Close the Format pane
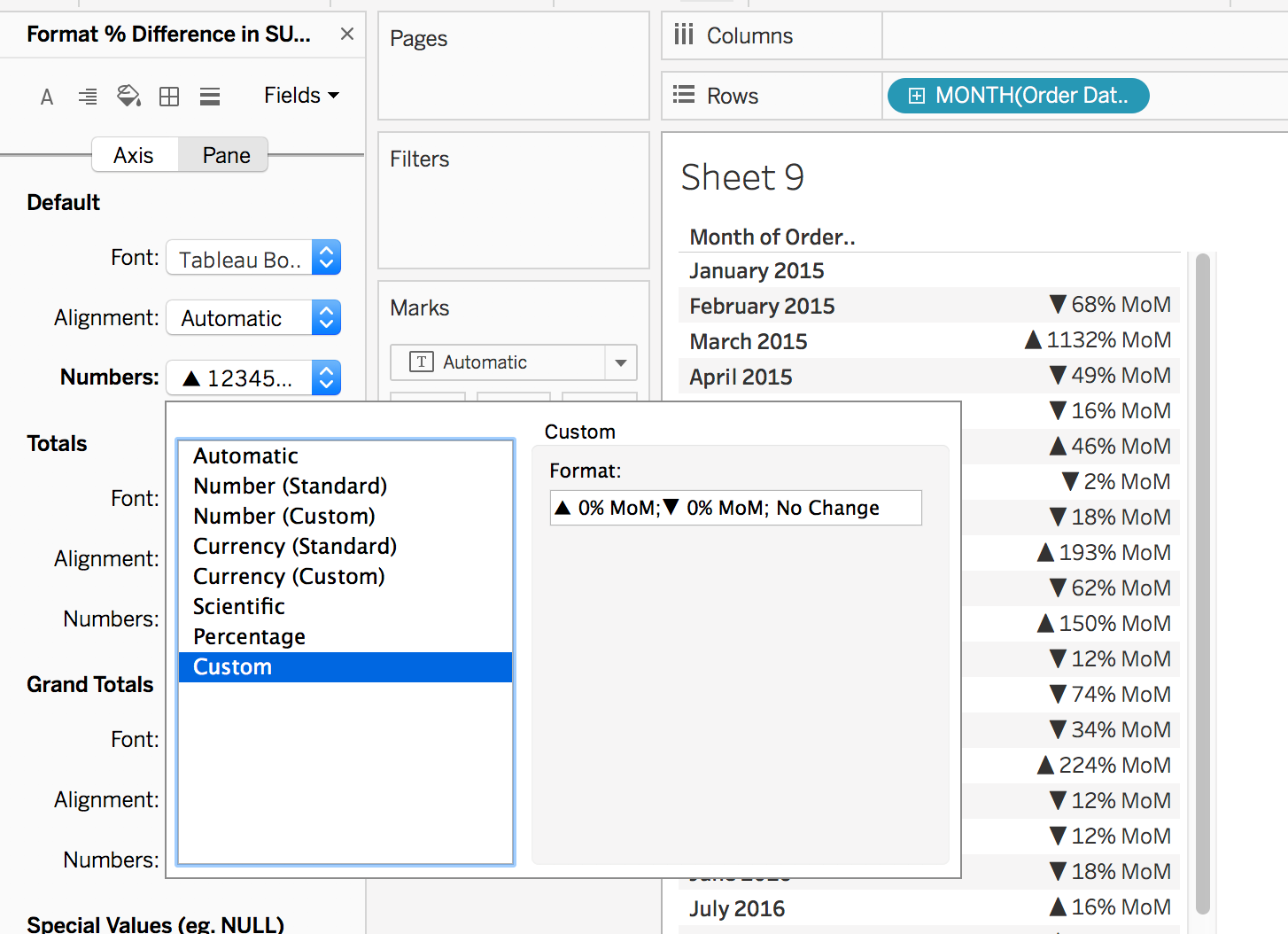Image resolution: width=1288 pixels, height=934 pixels. coord(347,34)
